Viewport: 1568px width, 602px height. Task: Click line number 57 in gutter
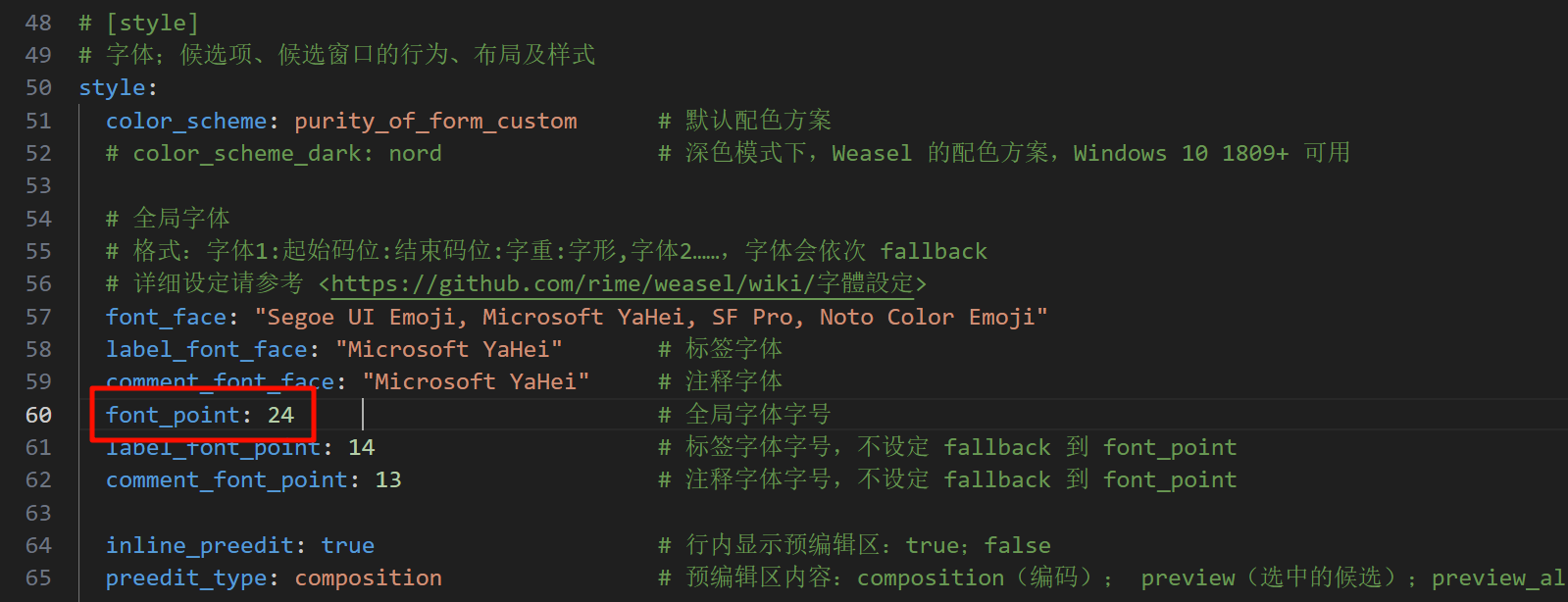coord(38,317)
